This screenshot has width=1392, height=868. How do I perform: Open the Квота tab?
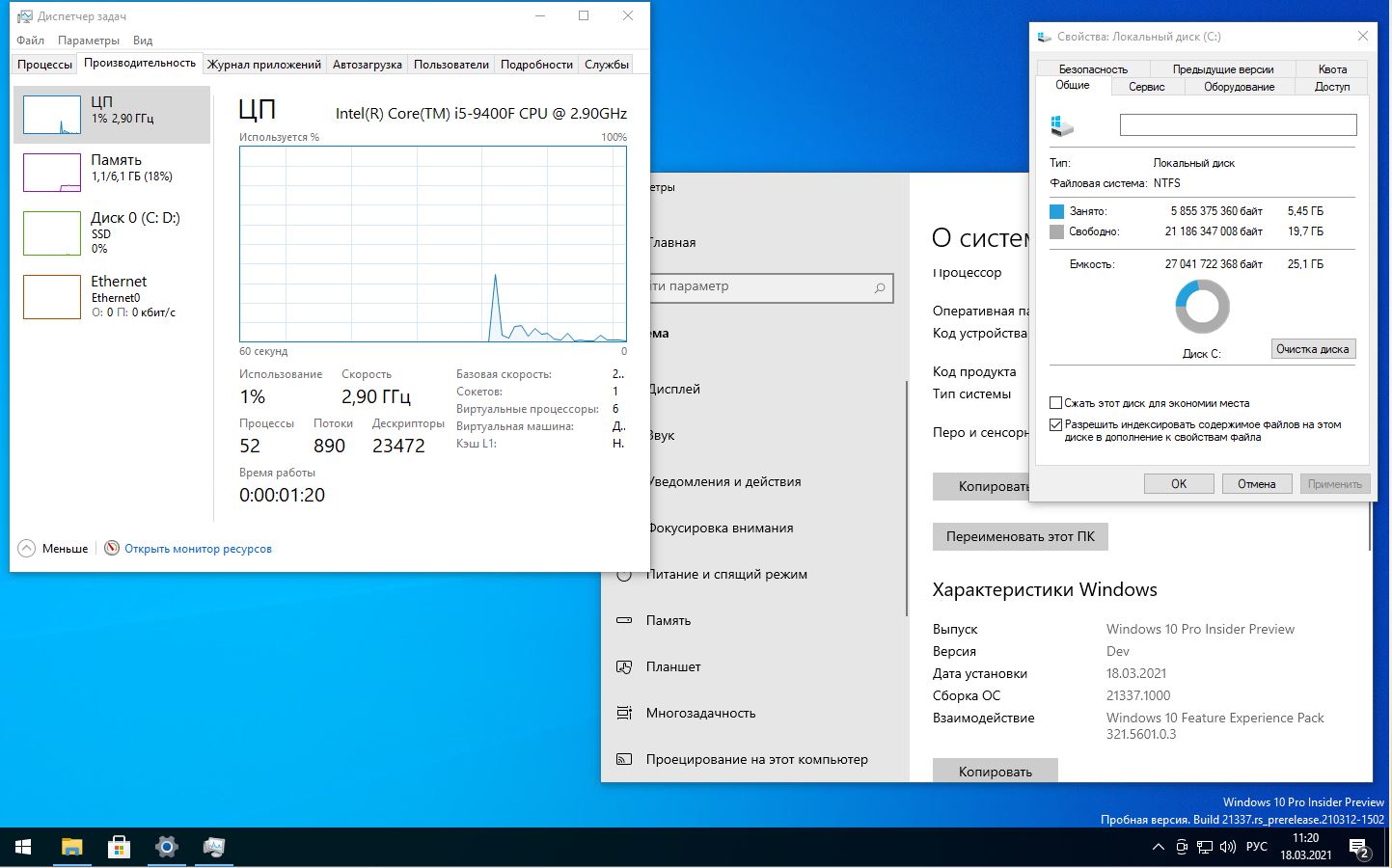pos(1332,69)
